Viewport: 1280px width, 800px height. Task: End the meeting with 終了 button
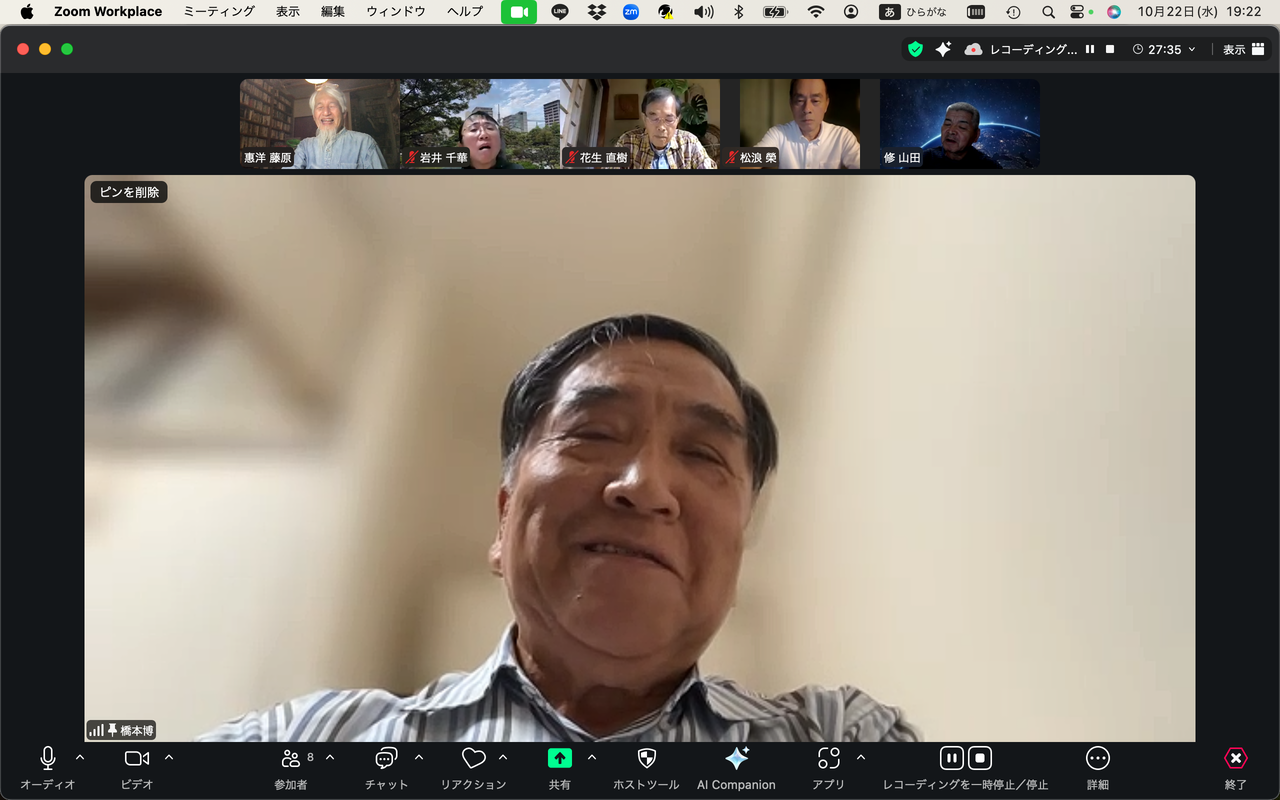tap(1236, 767)
